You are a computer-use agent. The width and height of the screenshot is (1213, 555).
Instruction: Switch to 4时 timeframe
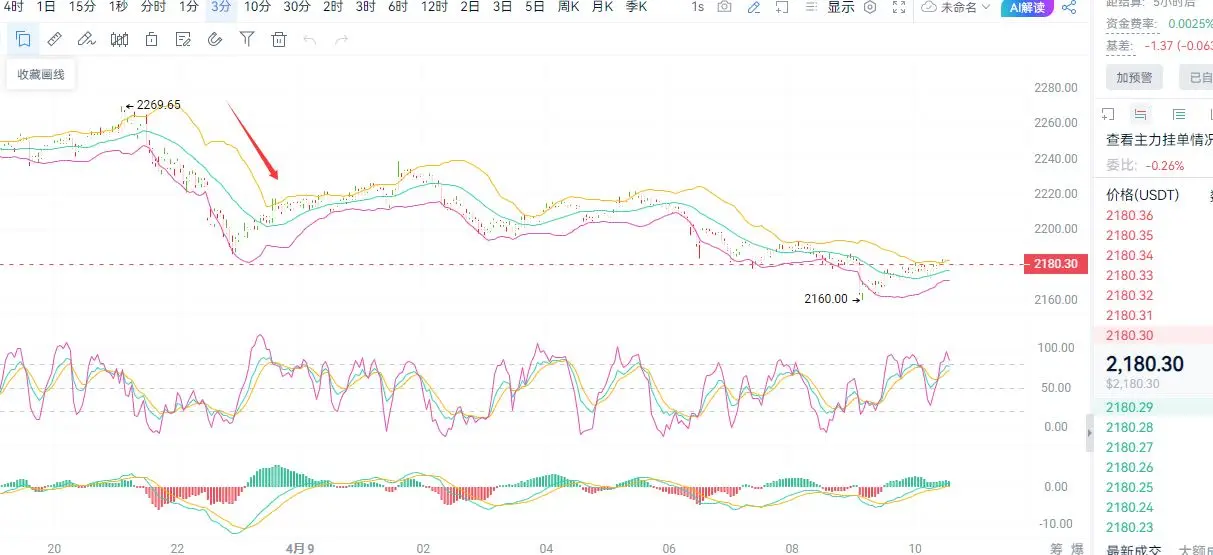tap(13, 6)
